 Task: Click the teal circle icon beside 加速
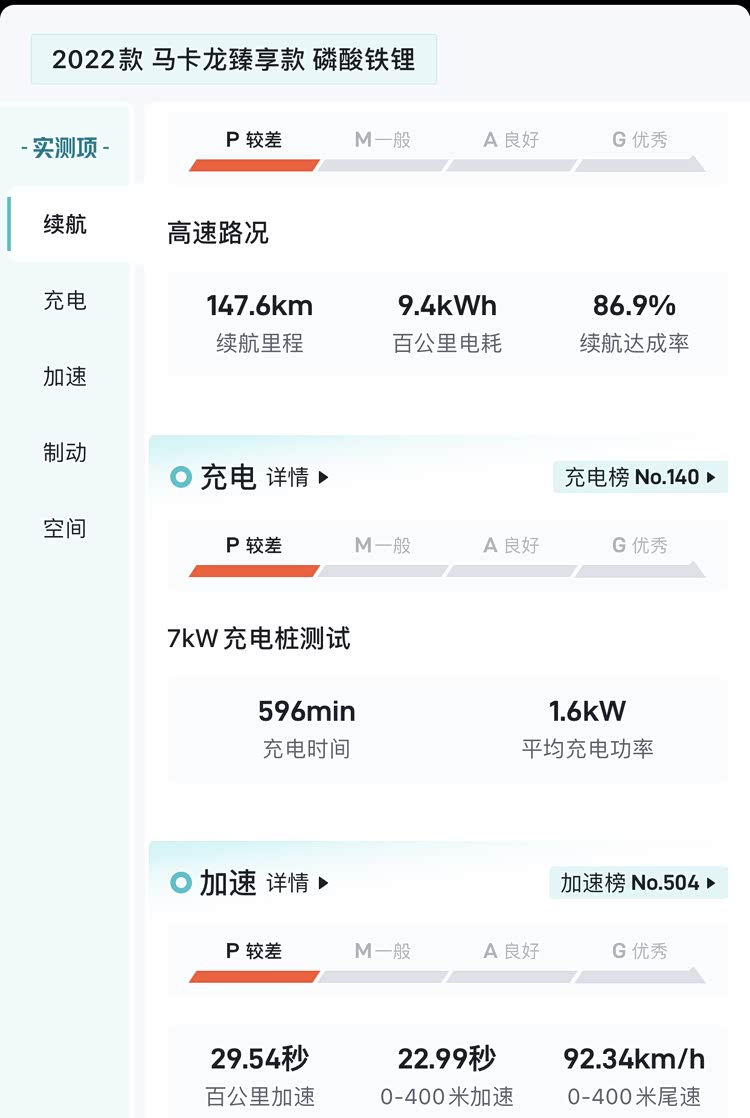pos(181,883)
